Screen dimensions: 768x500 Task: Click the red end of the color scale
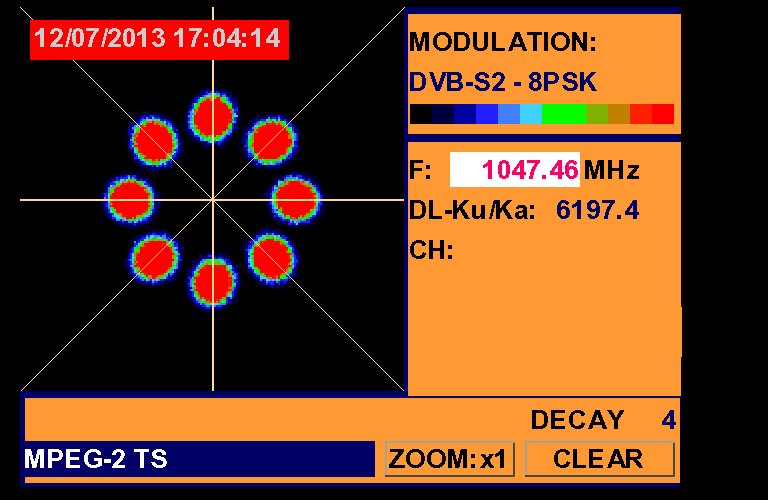662,114
